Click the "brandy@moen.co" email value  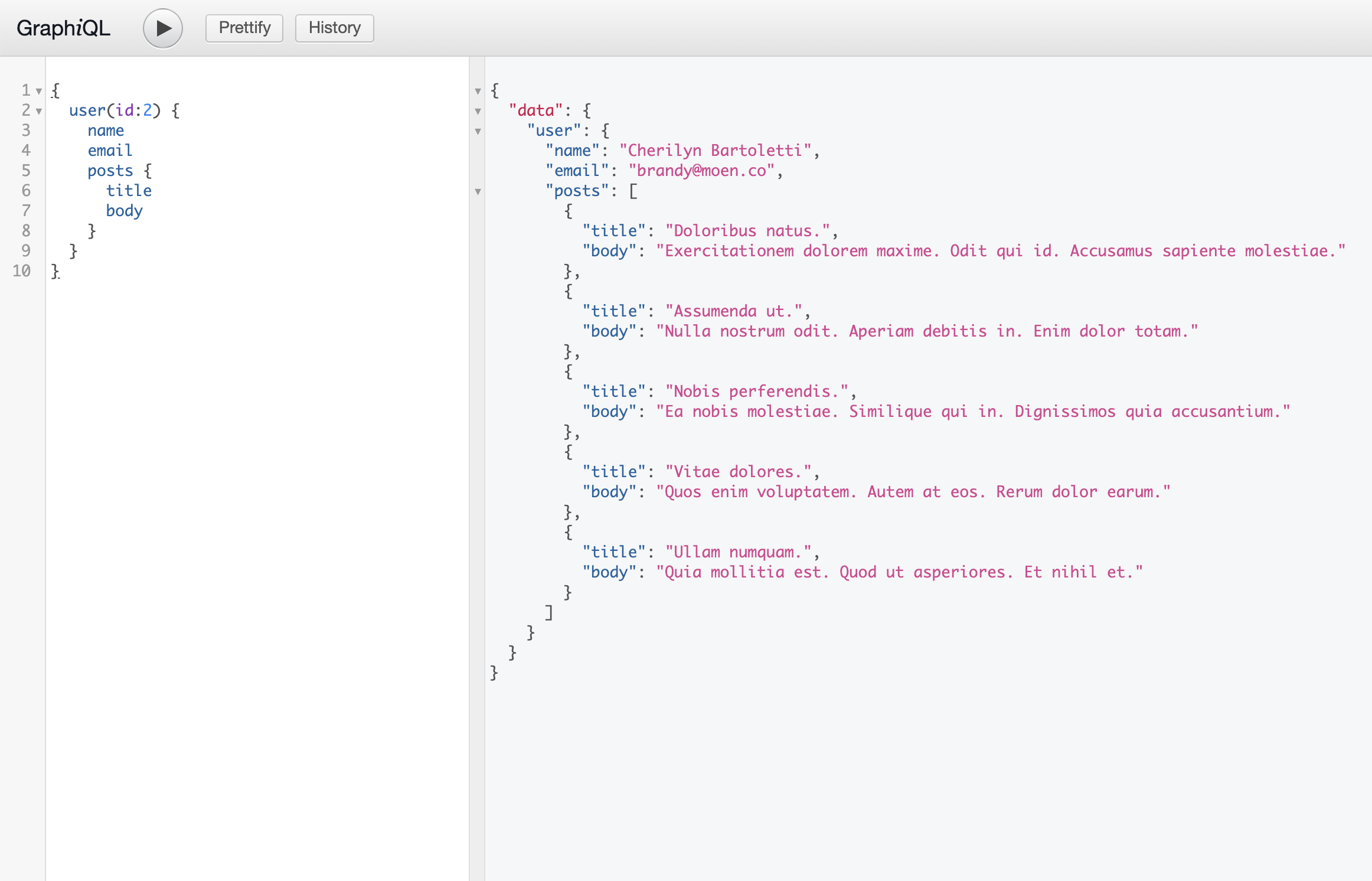coord(701,171)
